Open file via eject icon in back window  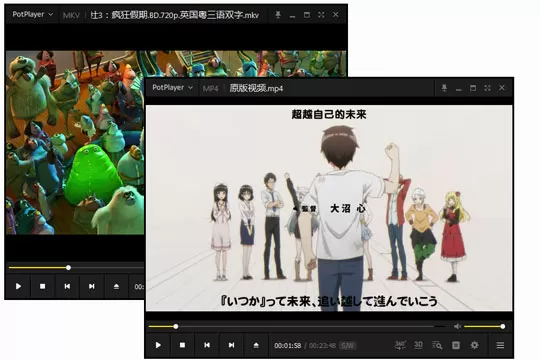[x=116, y=286]
